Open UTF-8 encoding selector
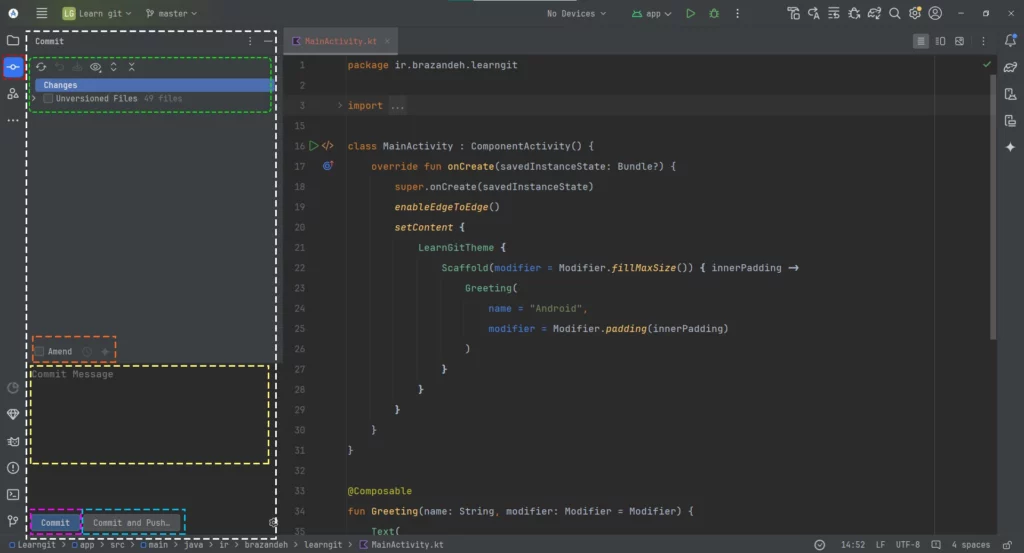The image size is (1024, 553). coord(908,545)
